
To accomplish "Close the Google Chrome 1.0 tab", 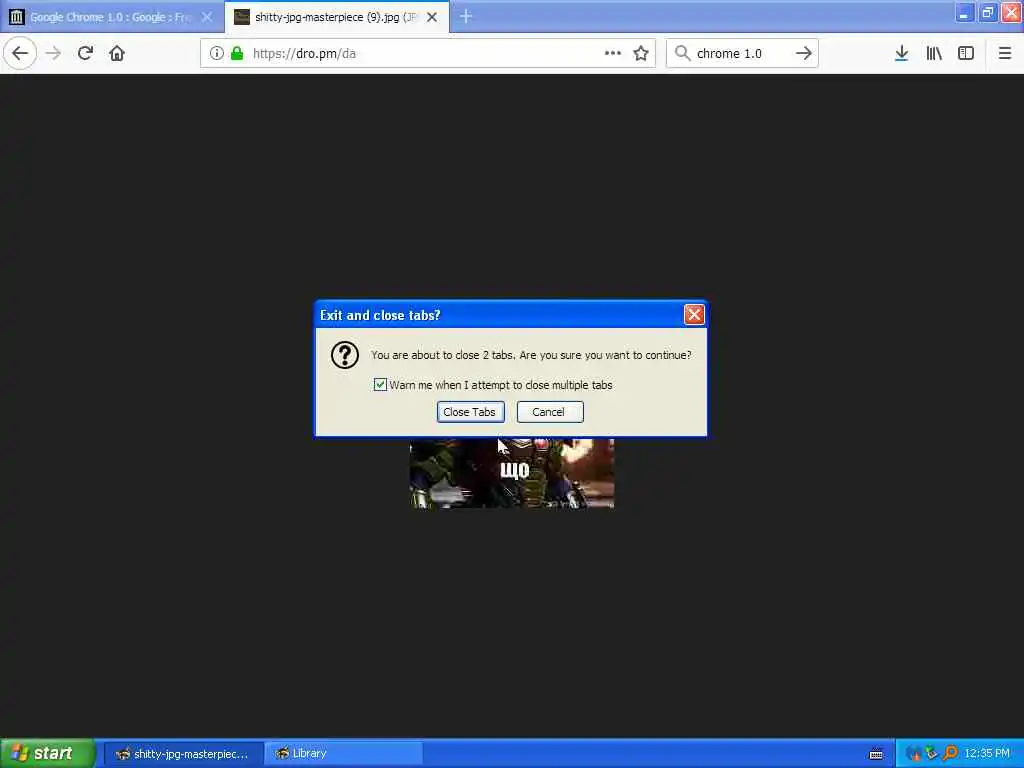I will click(207, 17).
